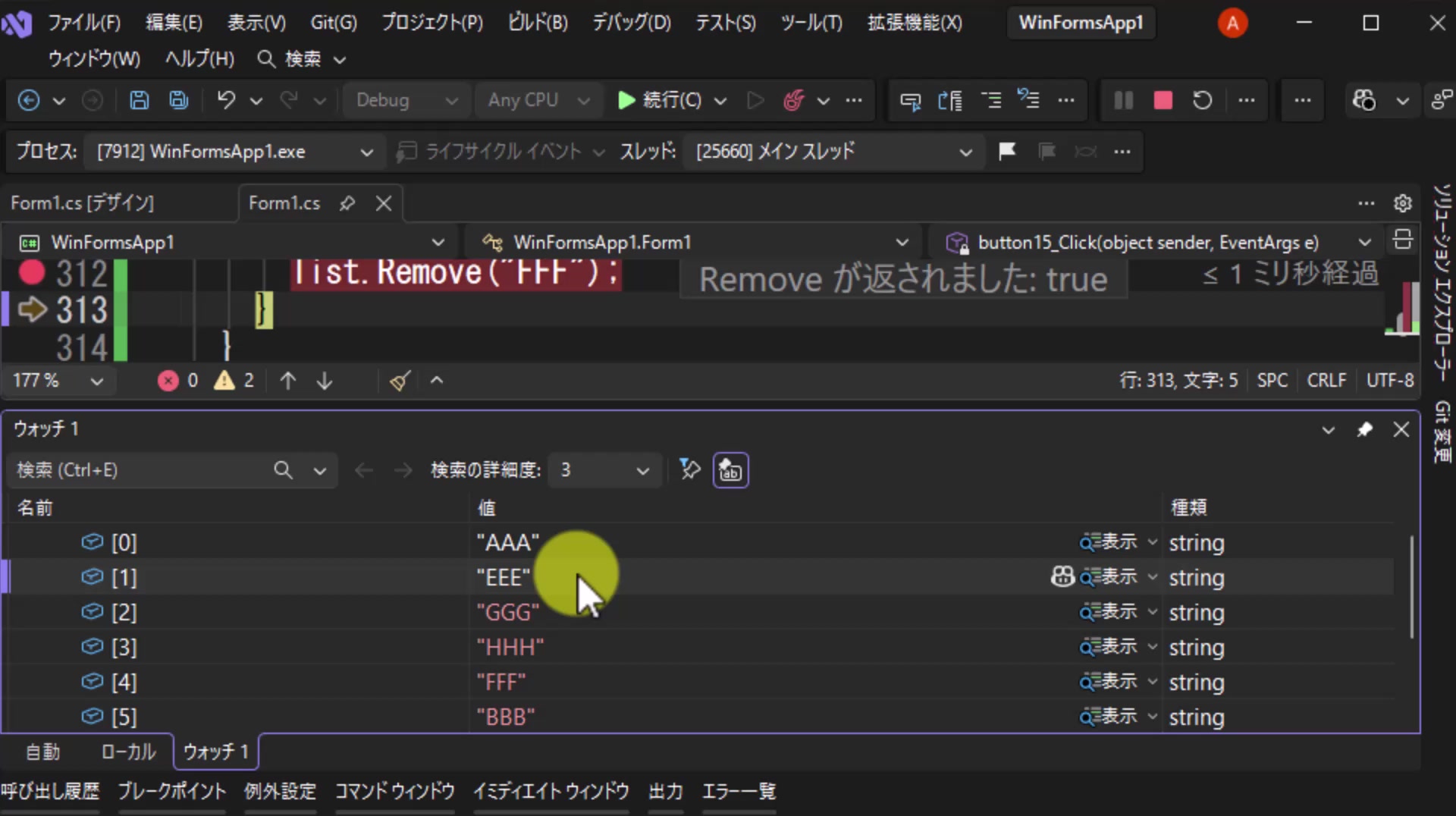Pin the Form1.cs tab

click(x=347, y=203)
